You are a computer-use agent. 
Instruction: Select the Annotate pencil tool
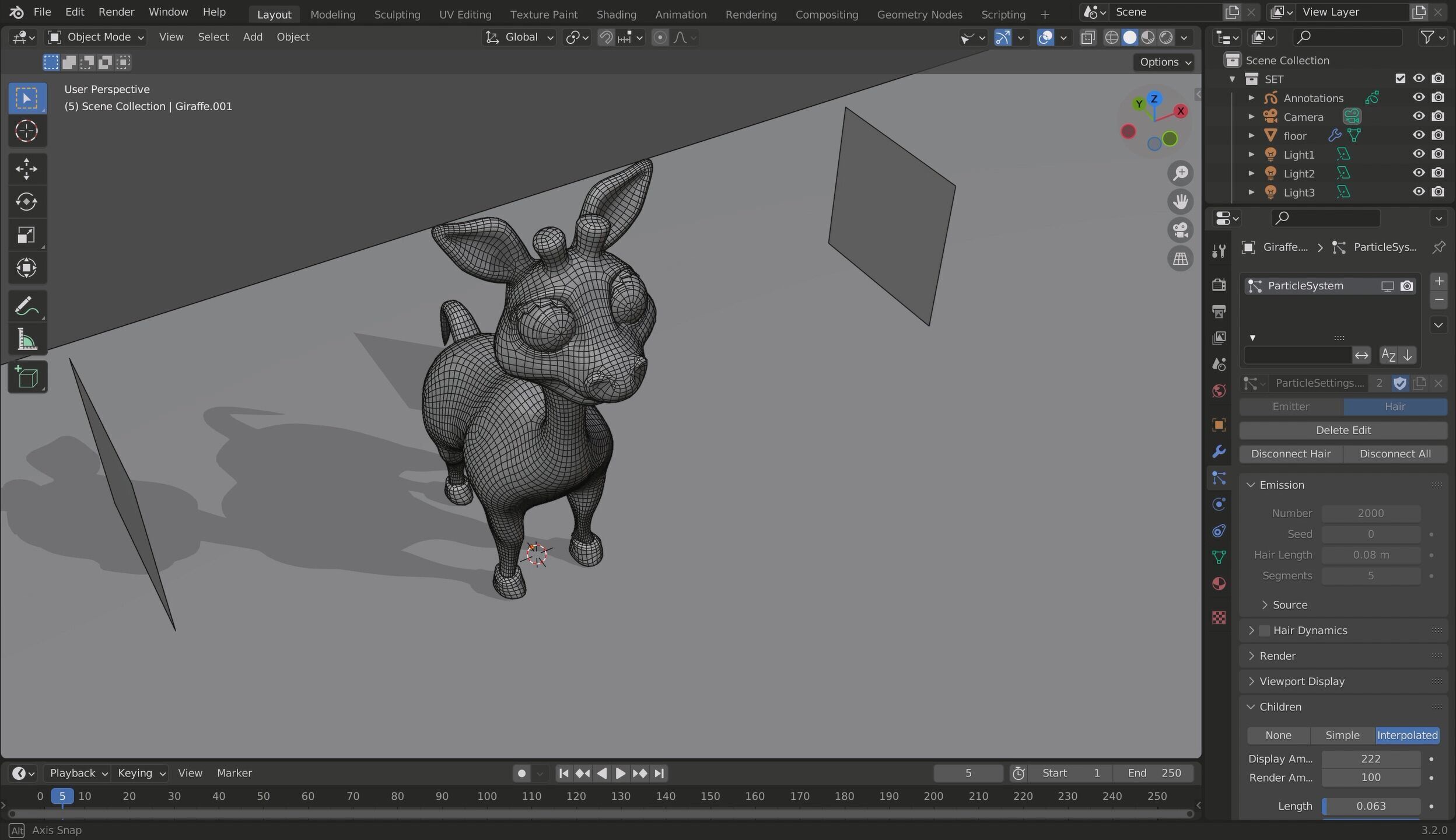[27, 306]
